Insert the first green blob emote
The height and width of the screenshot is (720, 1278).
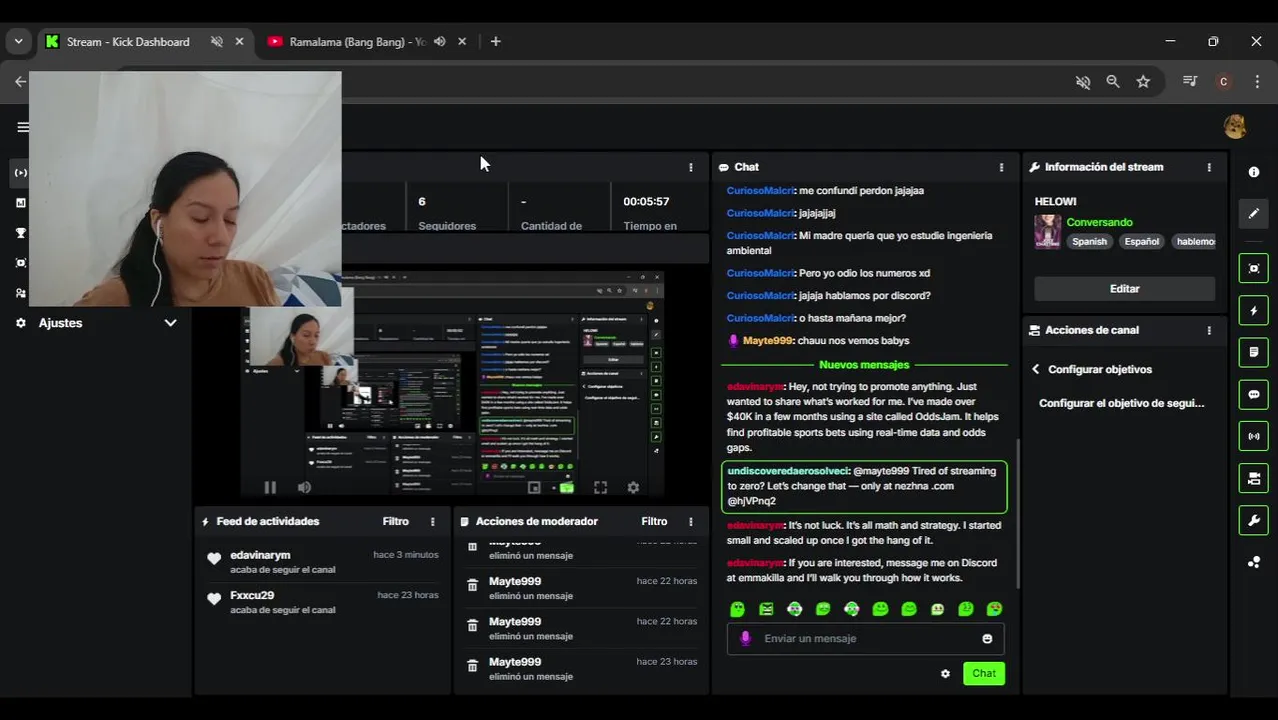tap(737, 608)
